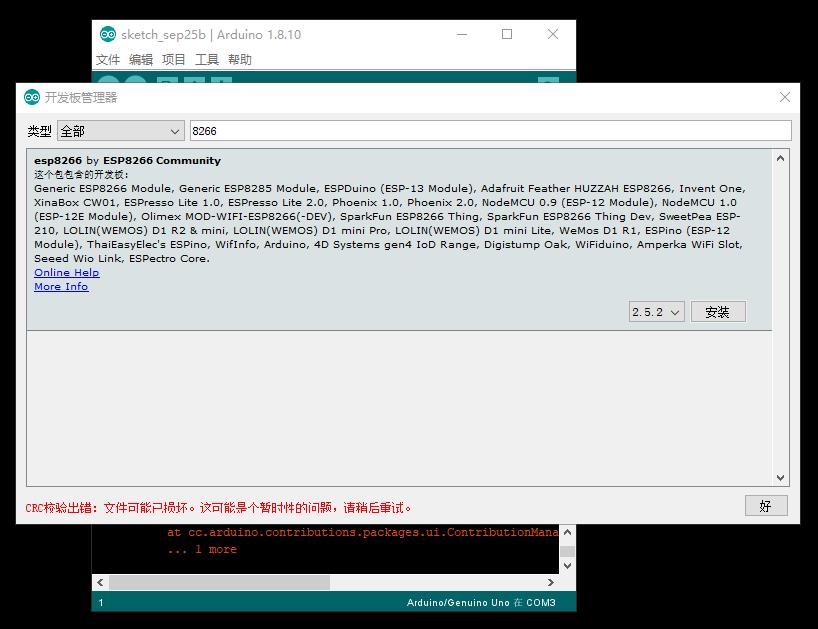Image resolution: width=818 pixels, height=629 pixels.
Task: Install the esp8266 package with 安装
Action: click(718, 312)
